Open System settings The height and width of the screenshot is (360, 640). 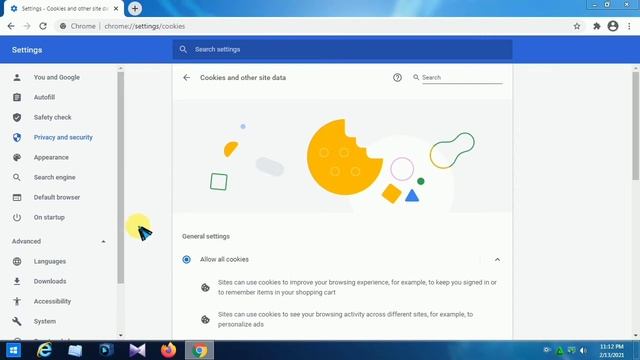coord(44,321)
